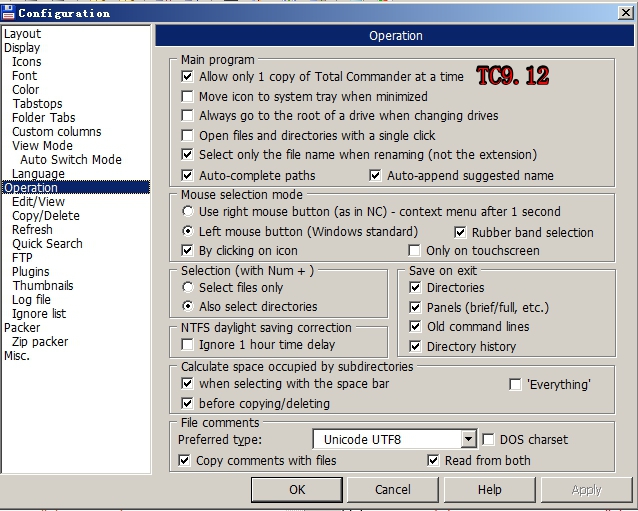
Task: Open Edit/View settings
Action: coord(38,201)
